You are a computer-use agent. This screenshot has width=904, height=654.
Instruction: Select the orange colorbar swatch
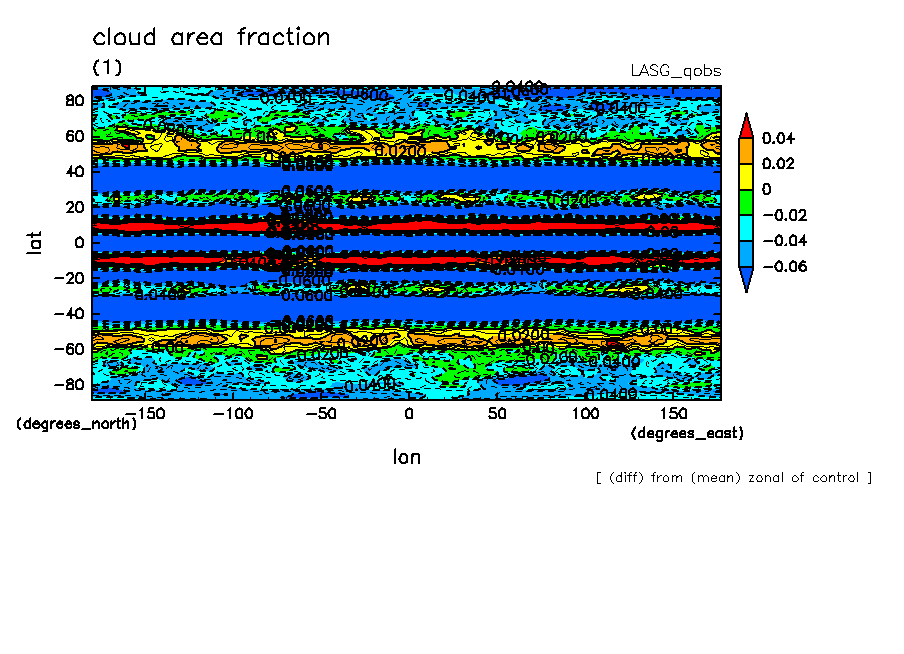pos(745,150)
